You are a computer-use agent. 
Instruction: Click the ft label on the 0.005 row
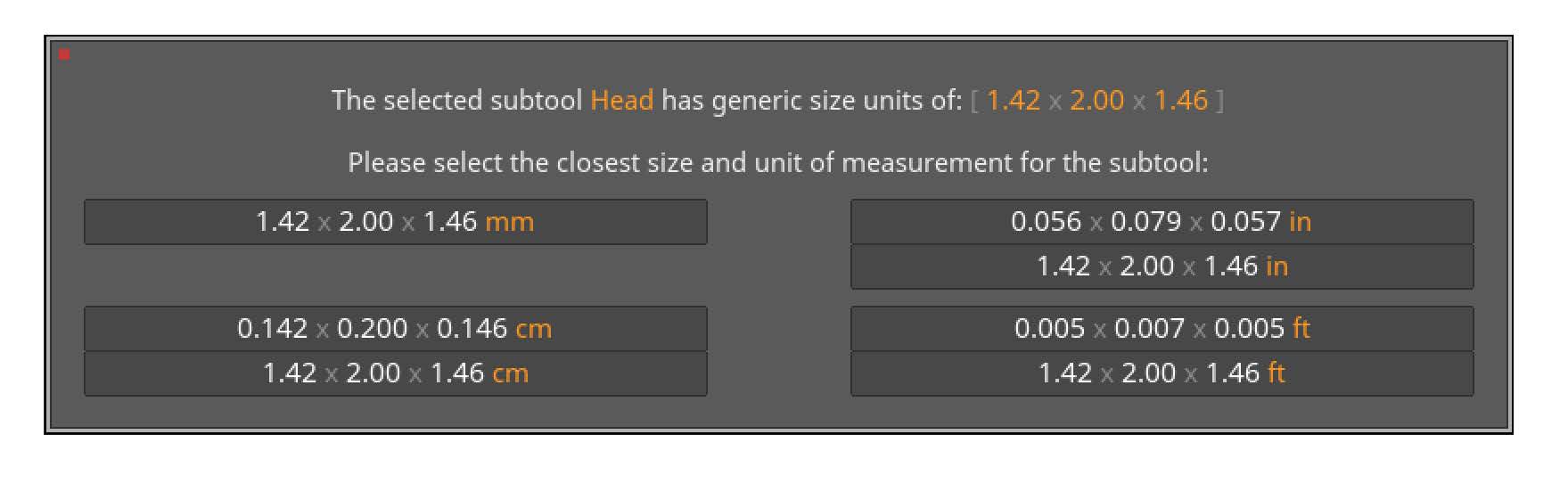coord(1301,329)
